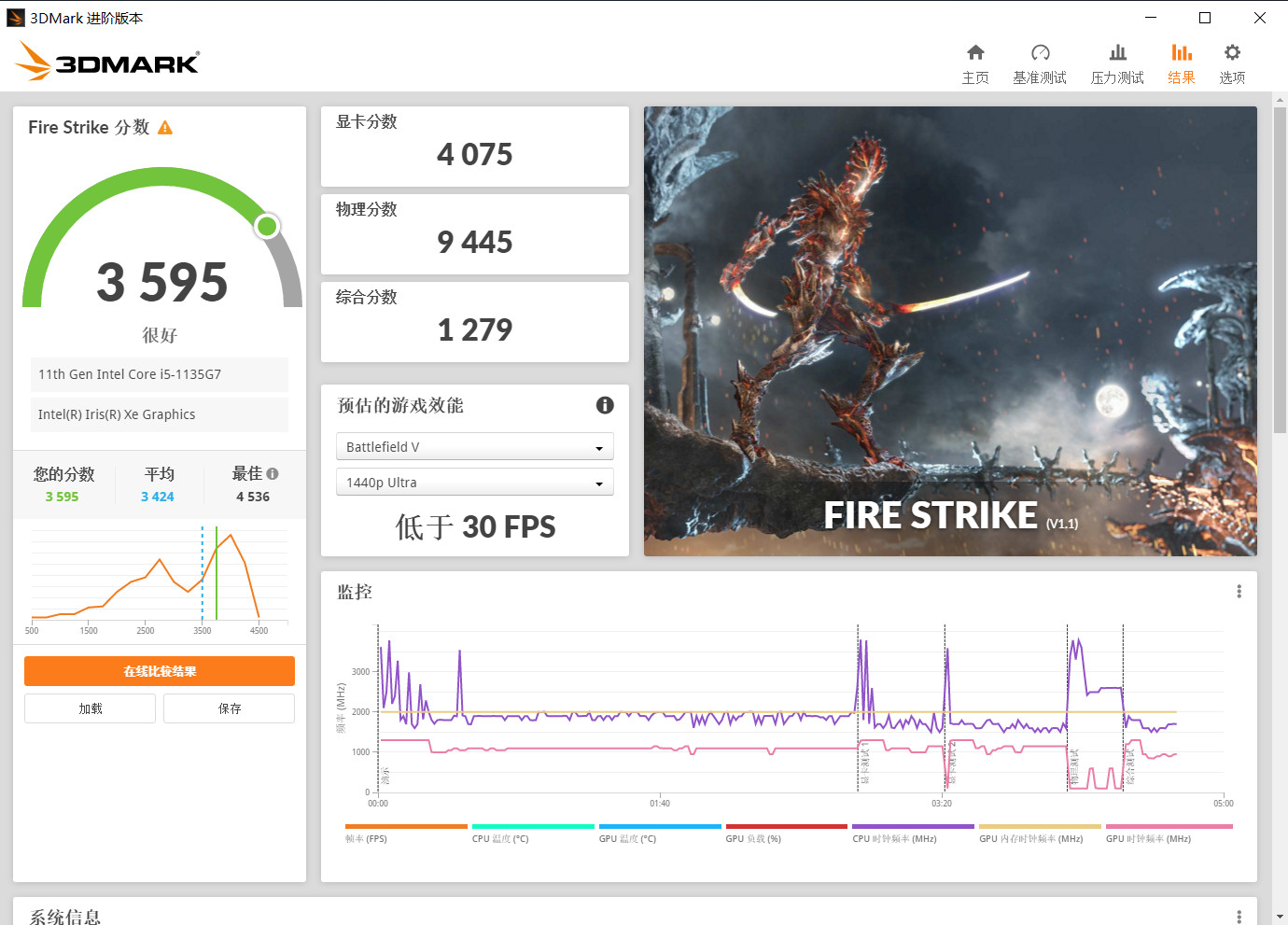Viewport: 1288px width, 925px height.
Task: Switch to the 基准测试 tab label
Action: pos(1040,77)
